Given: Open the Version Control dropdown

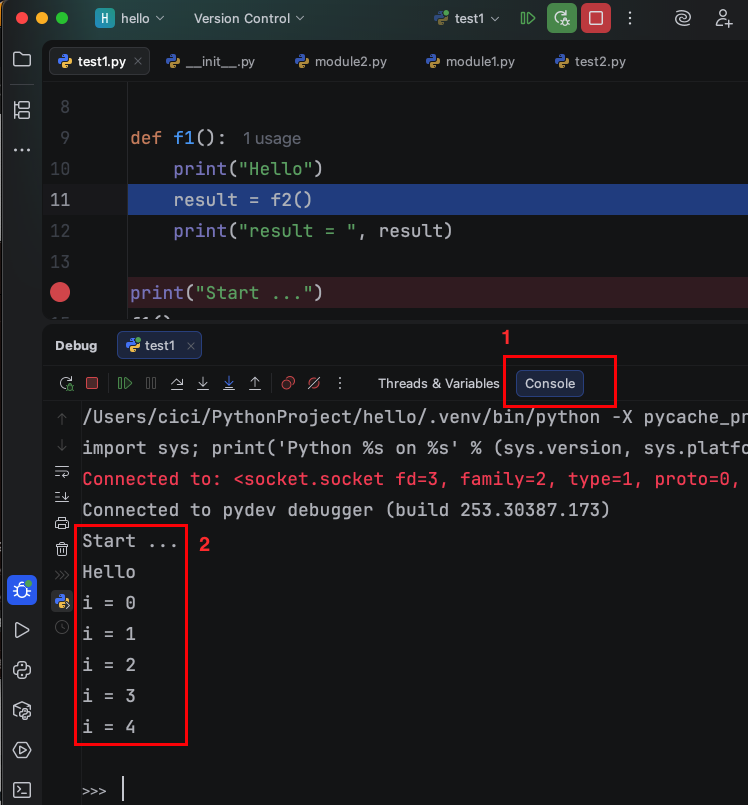Looking at the screenshot, I should click(x=248, y=18).
